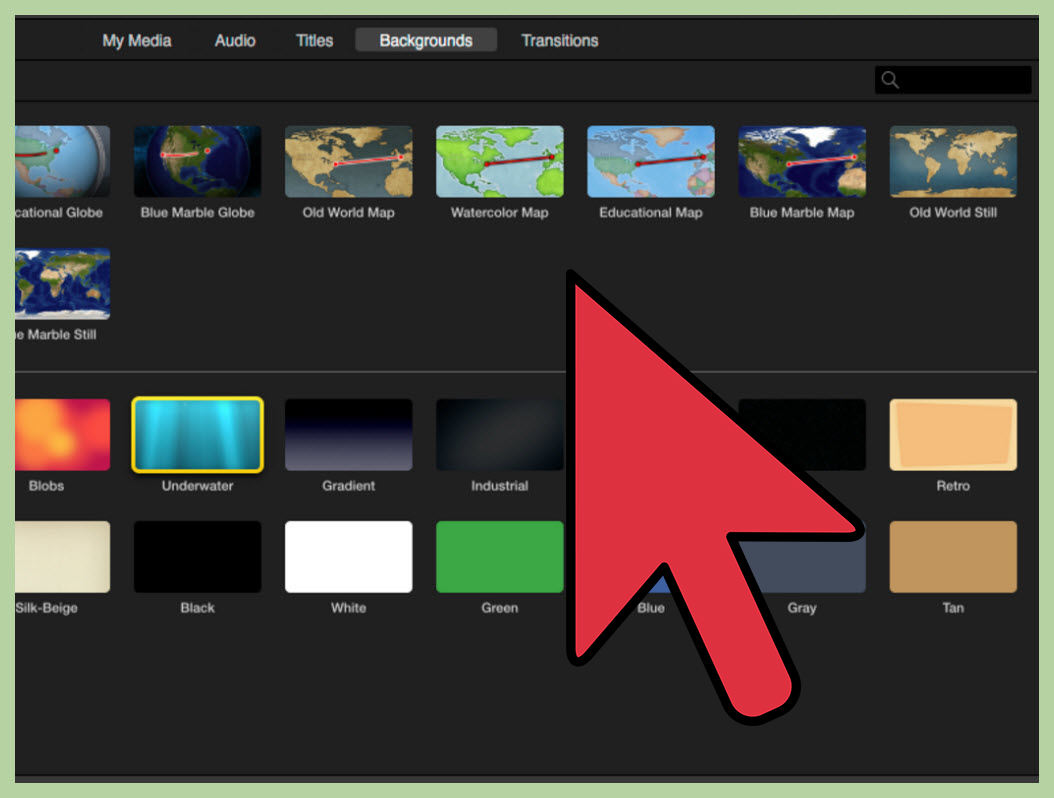Image resolution: width=1054 pixels, height=798 pixels.
Task: Pick the Old World Still thumbnail
Action: tap(953, 161)
